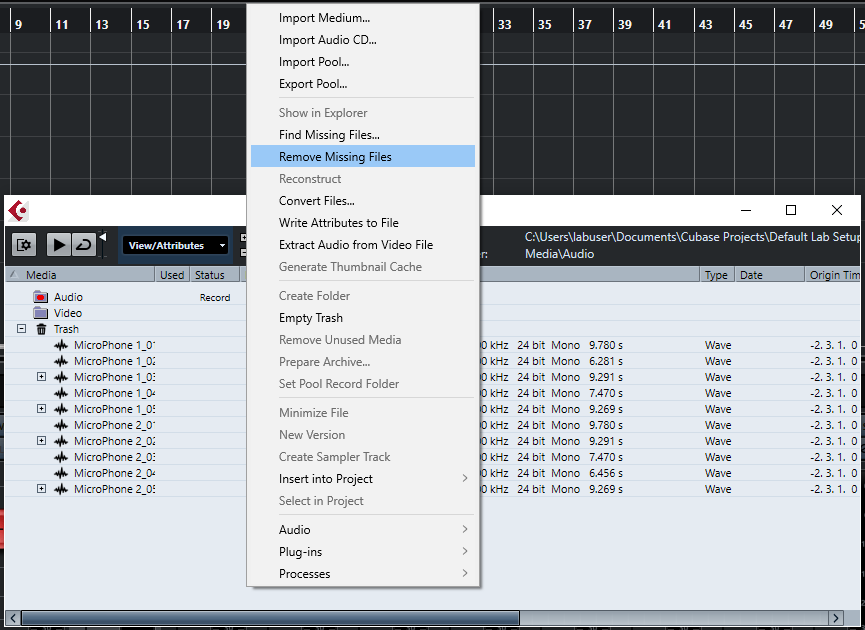Collapse the Trash folder
Image resolution: width=865 pixels, height=630 pixels.
pyautogui.click(x=21, y=329)
